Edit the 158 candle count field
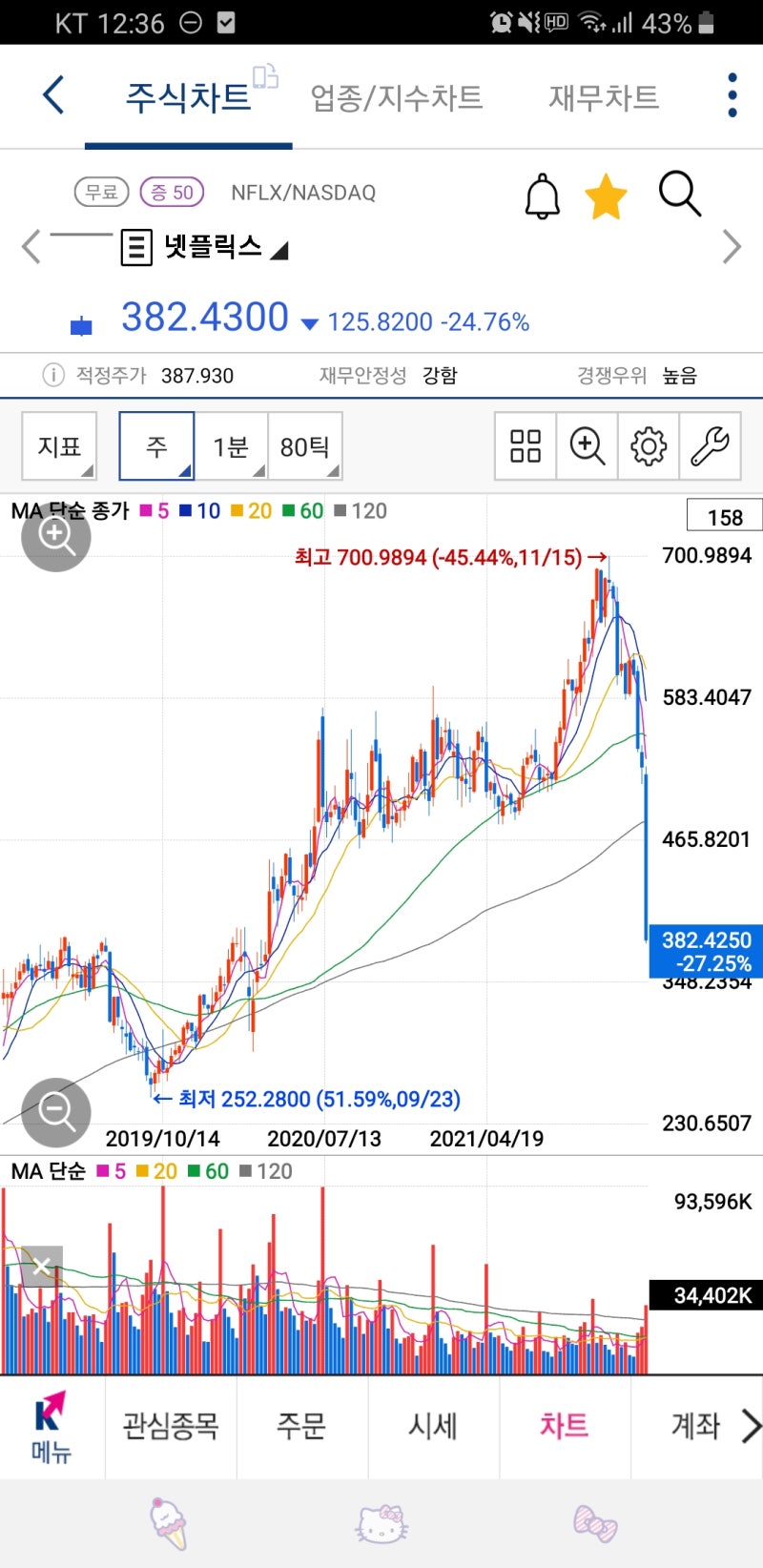Image resolution: width=763 pixels, height=1568 pixels. coord(725,517)
